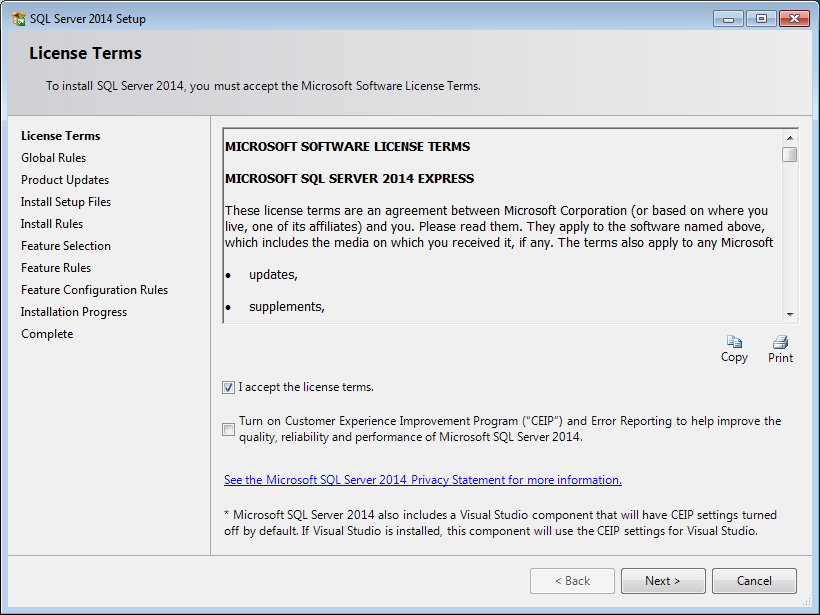This screenshot has height=615, width=820.
Task: Click the 'updates,' bullet text
Action: [273, 275]
